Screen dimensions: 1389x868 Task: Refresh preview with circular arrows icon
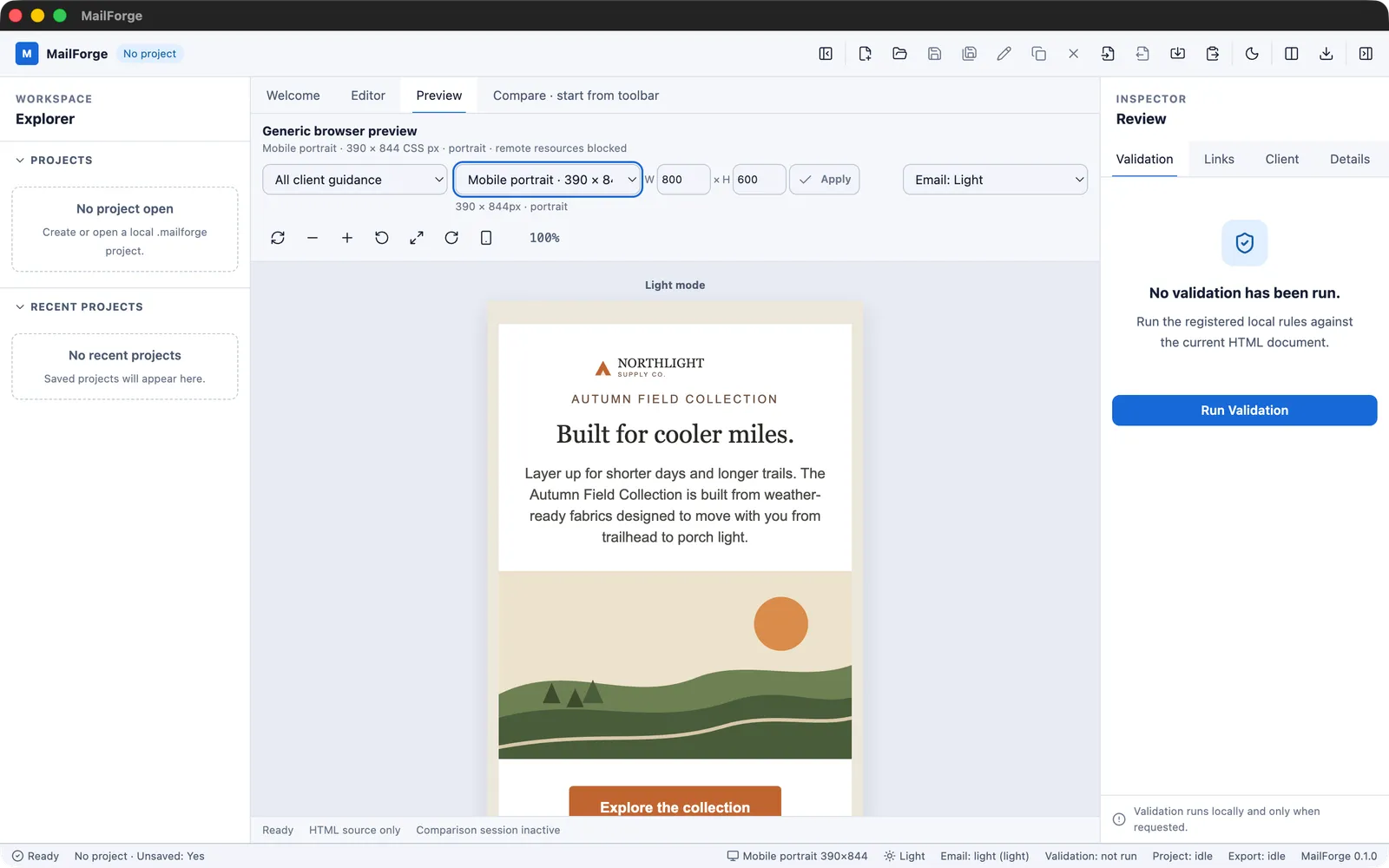(278, 238)
